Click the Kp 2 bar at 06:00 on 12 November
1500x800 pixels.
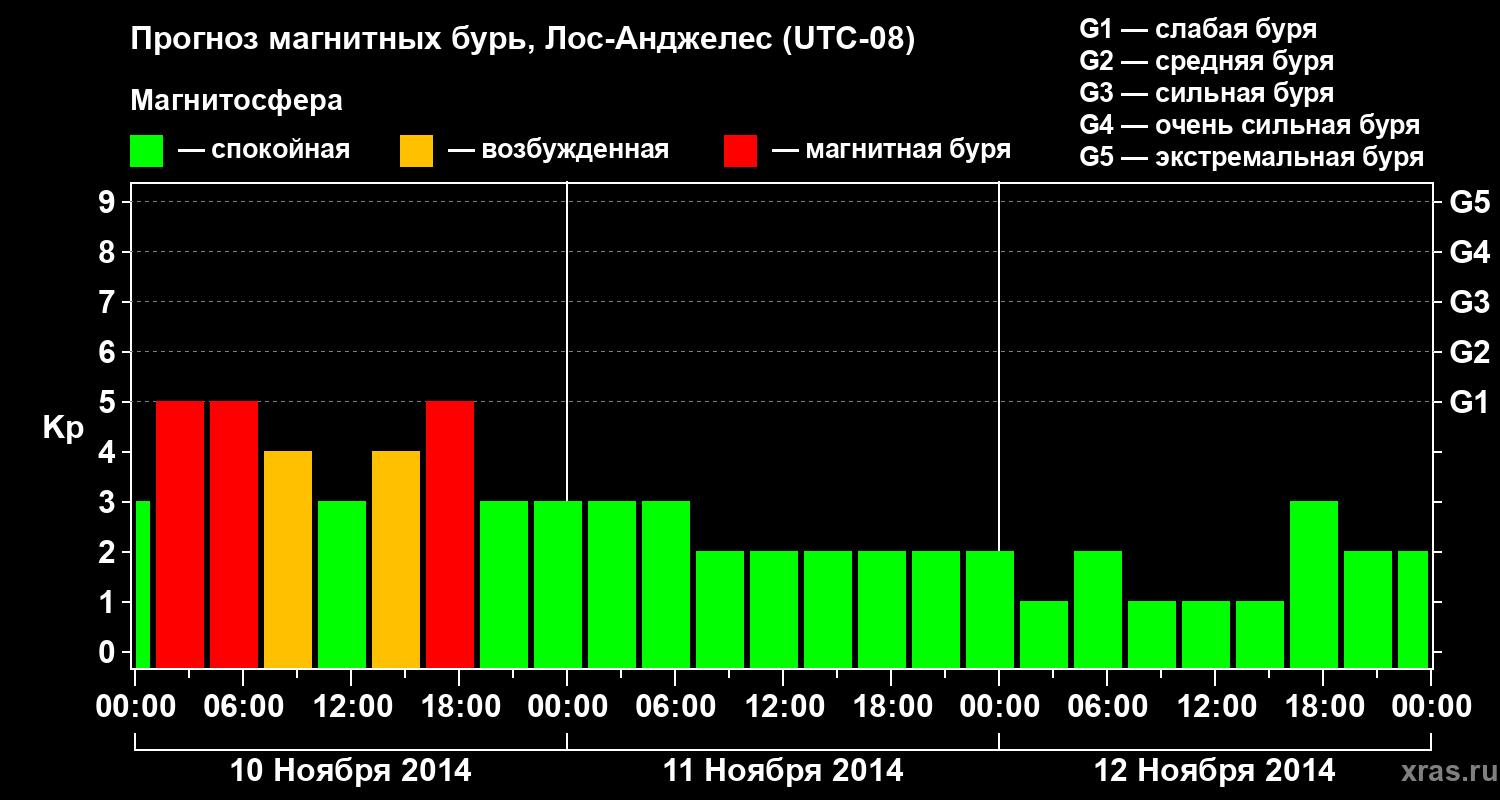pos(1098,609)
